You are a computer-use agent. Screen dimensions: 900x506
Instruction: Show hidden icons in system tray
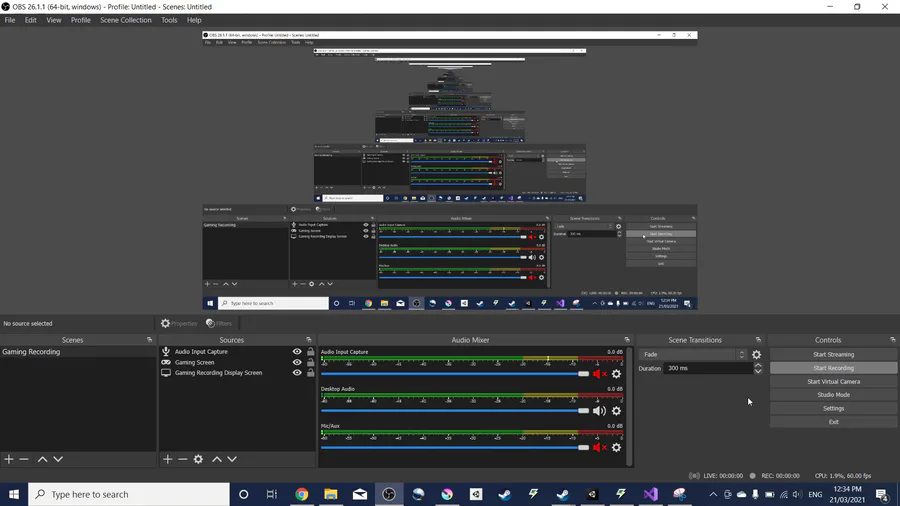[713, 494]
